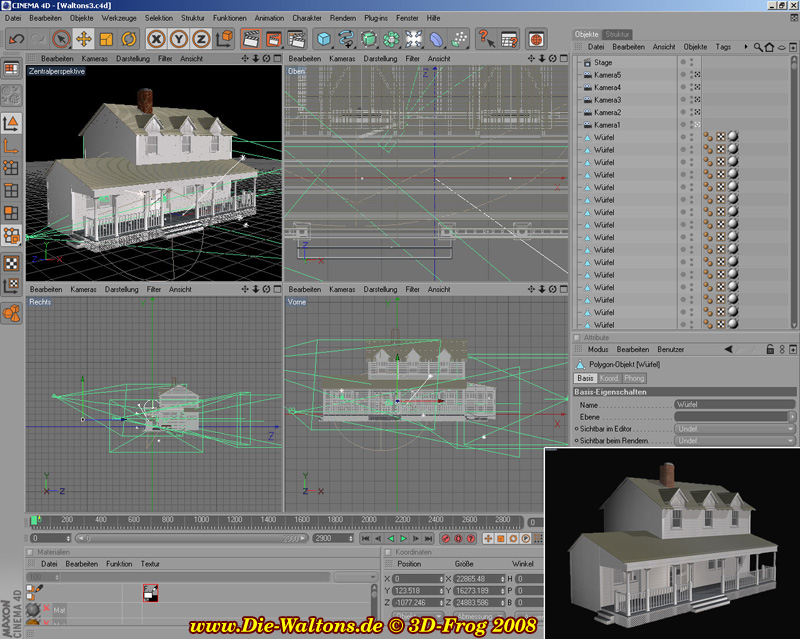
Task: Click the zoom-view icon of Vorne viewport
Action: [x=542, y=289]
